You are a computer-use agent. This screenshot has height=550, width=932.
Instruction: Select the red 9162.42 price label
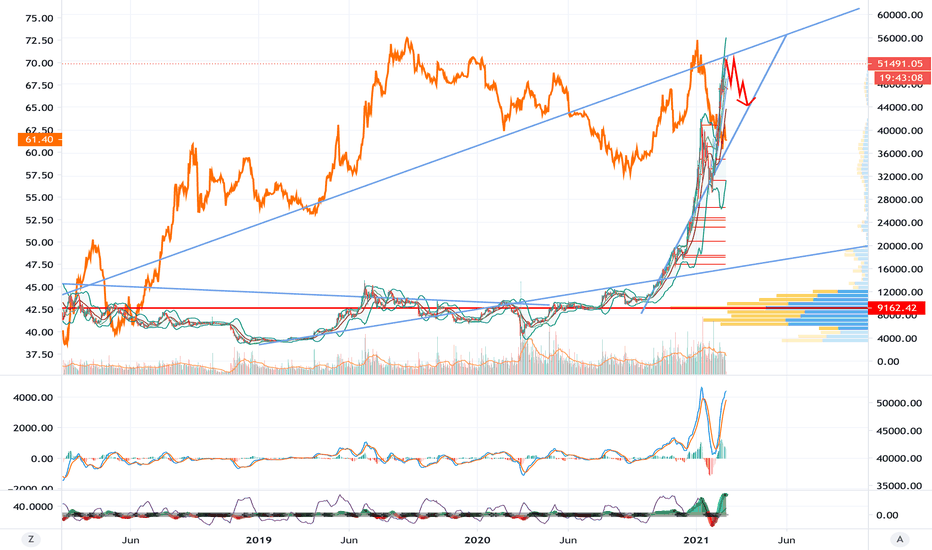tap(897, 308)
